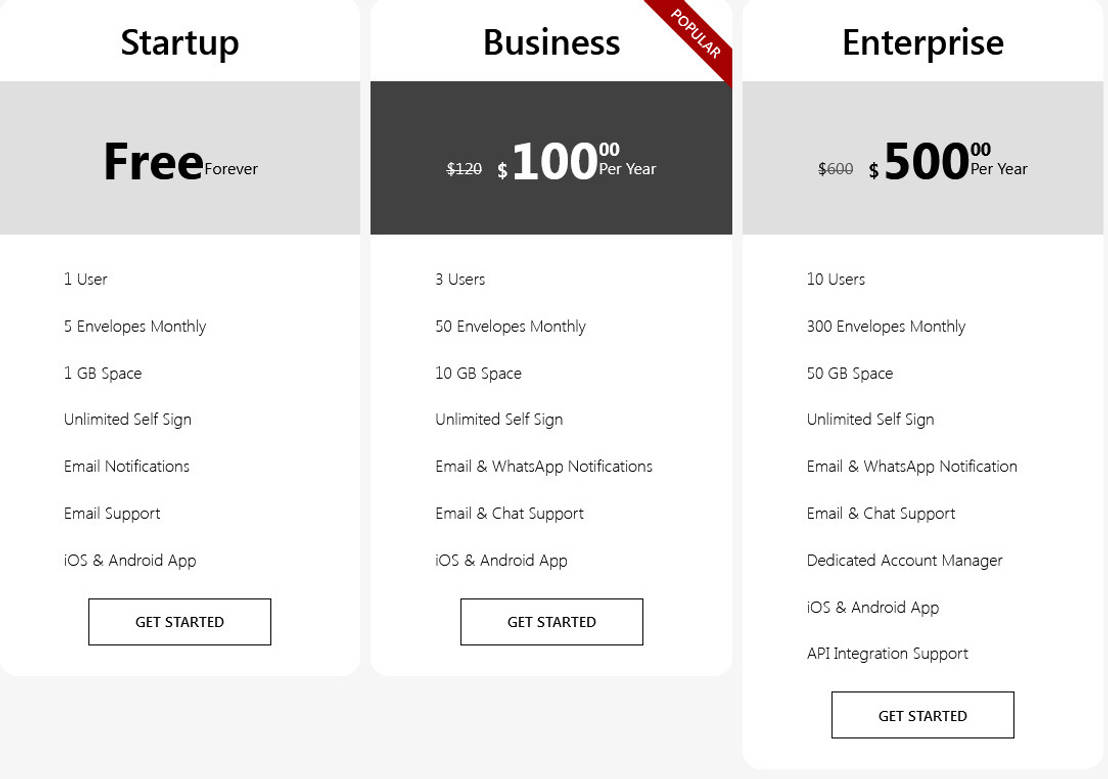Click 50 Envelopes Monthly under Business

[510, 326]
